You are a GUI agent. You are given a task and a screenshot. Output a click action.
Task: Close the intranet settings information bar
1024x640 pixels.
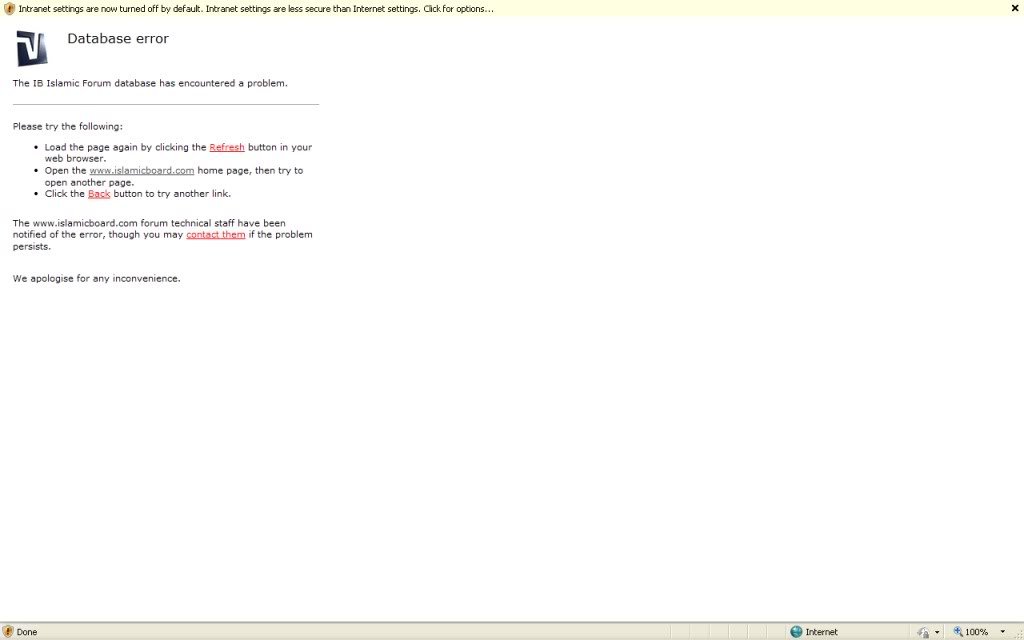click(1015, 8)
